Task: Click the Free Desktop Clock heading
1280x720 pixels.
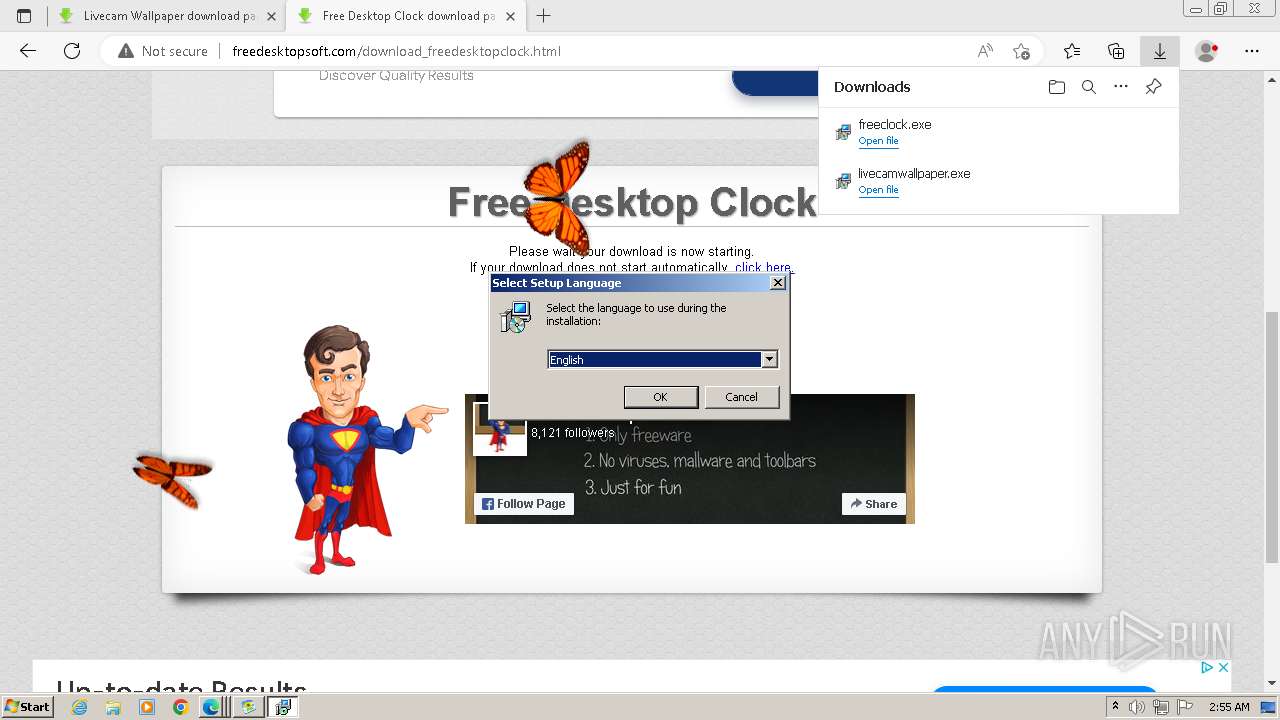Action: [x=632, y=203]
